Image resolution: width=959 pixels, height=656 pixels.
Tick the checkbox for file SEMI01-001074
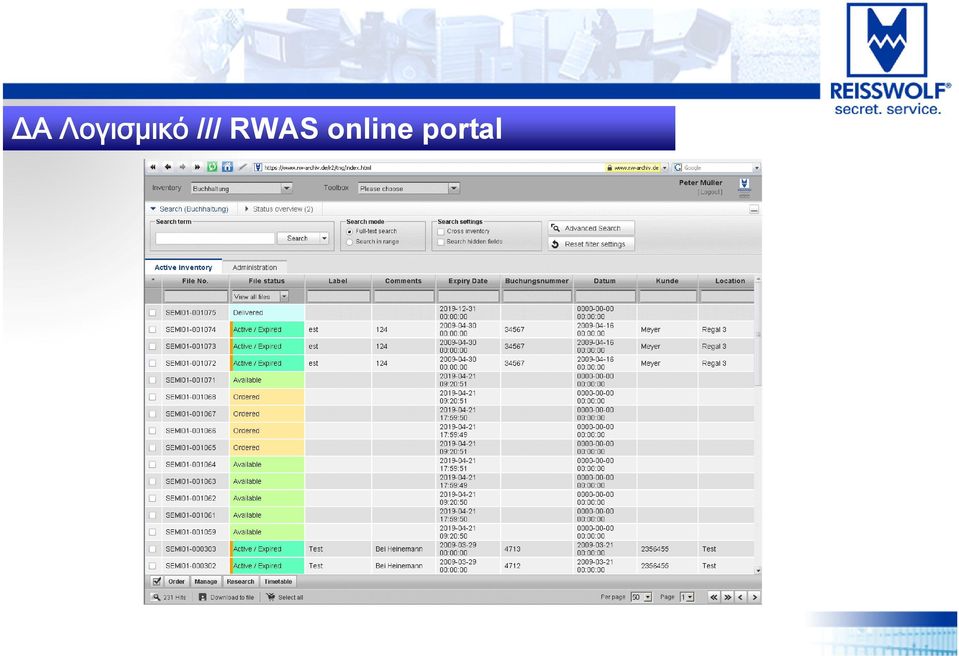(x=153, y=330)
